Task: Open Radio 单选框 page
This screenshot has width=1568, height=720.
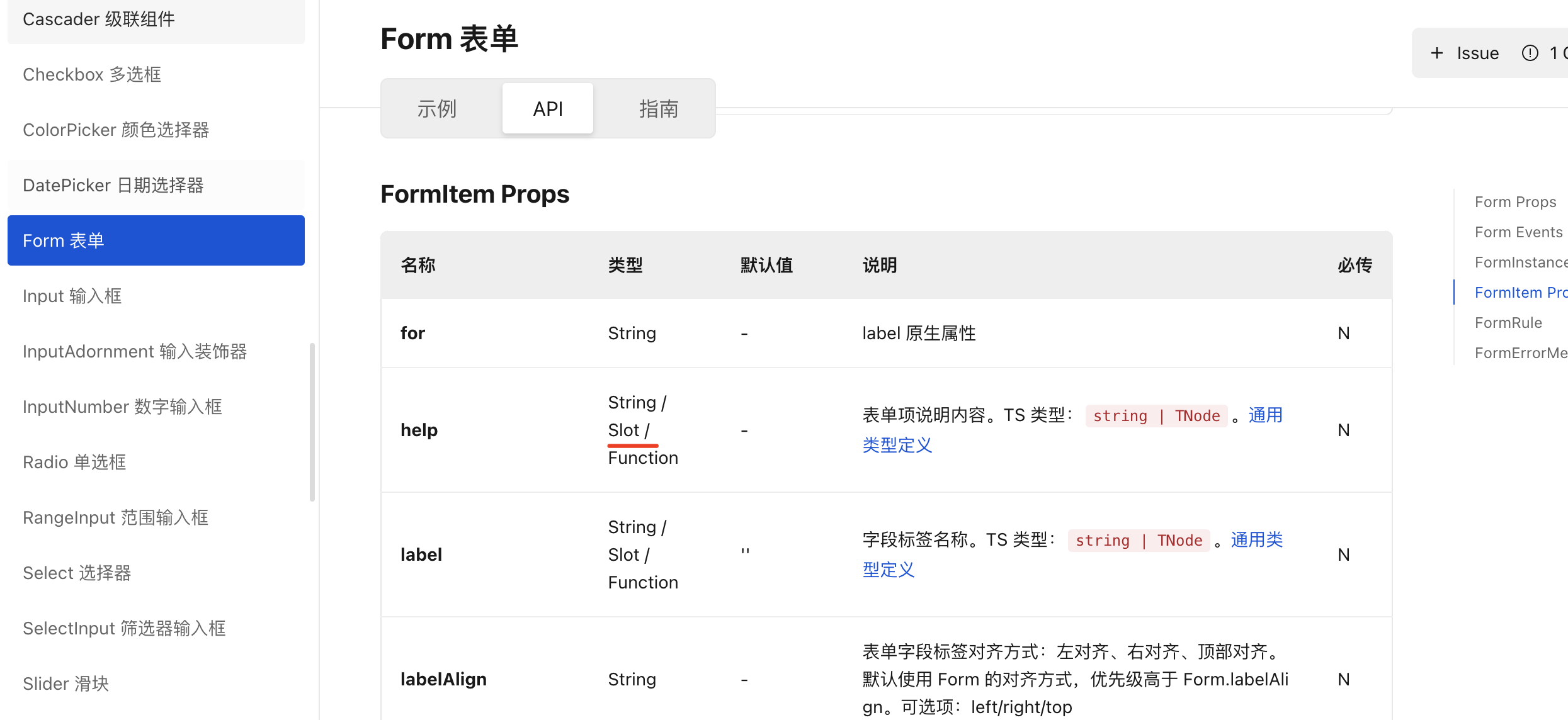Action: click(x=156, y=462)
